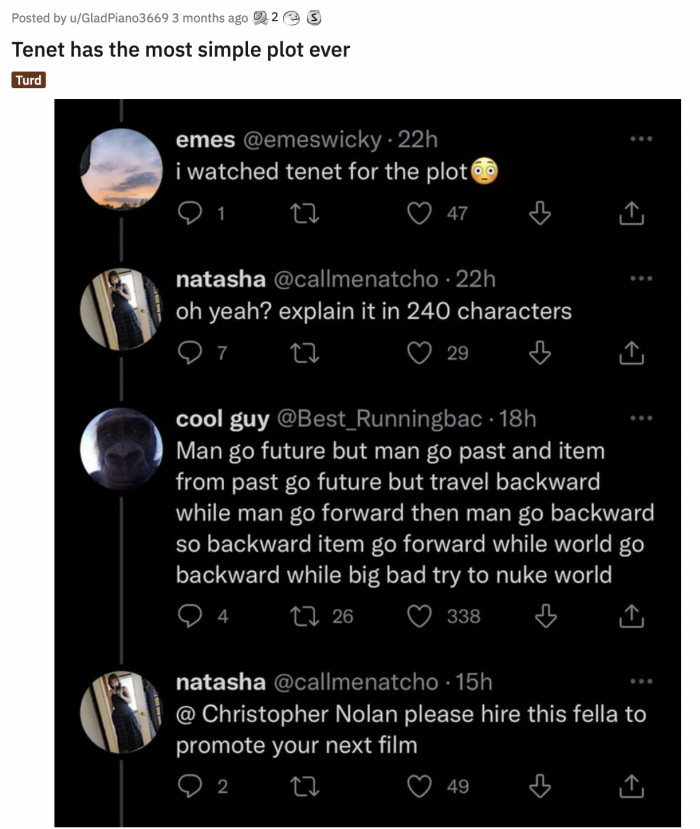The image size is (700, 829).
Task: Like natasha's Christopher Nolan tweet
Action: [x=421, y=787]
